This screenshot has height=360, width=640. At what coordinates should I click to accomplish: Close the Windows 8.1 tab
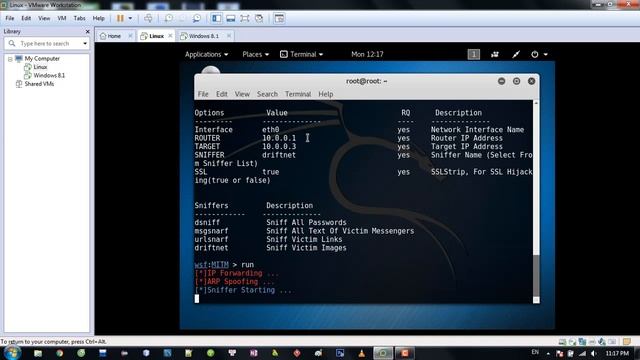click(x=229, y=36)
